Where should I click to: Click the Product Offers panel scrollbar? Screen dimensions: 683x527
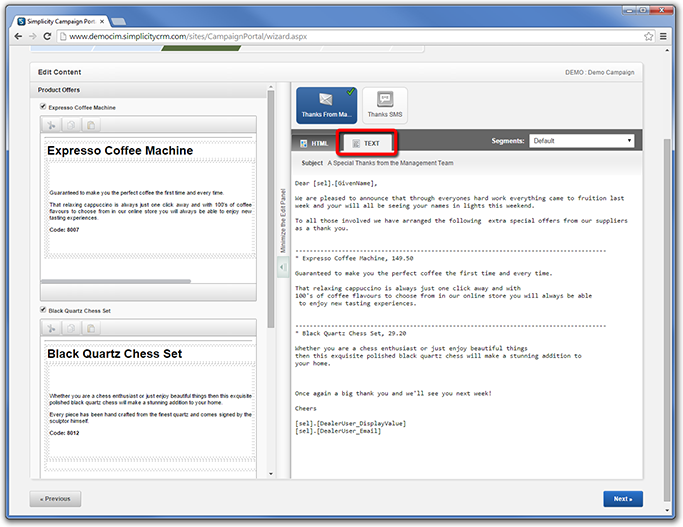(271, 209)
